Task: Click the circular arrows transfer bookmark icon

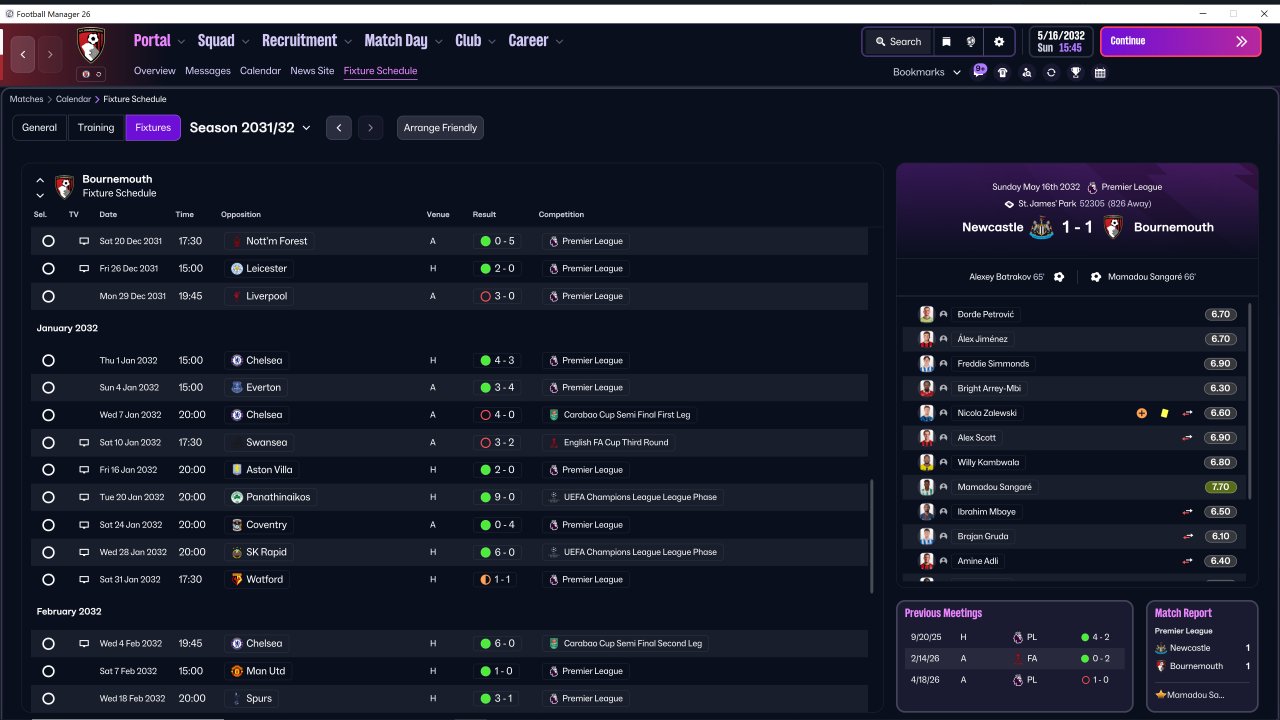Action: (x=1051, y=72)
